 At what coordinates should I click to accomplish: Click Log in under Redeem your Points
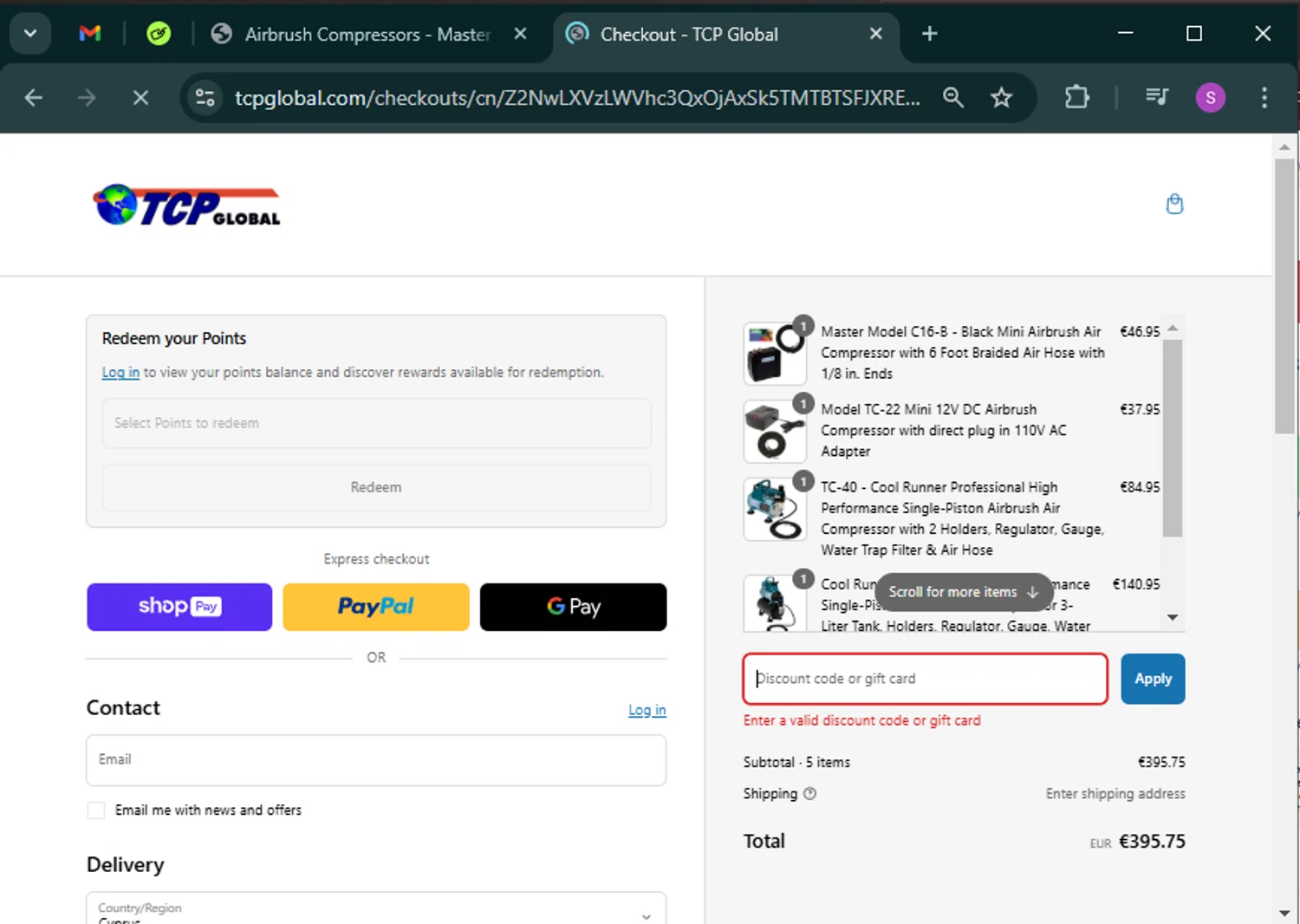(120, 372)
